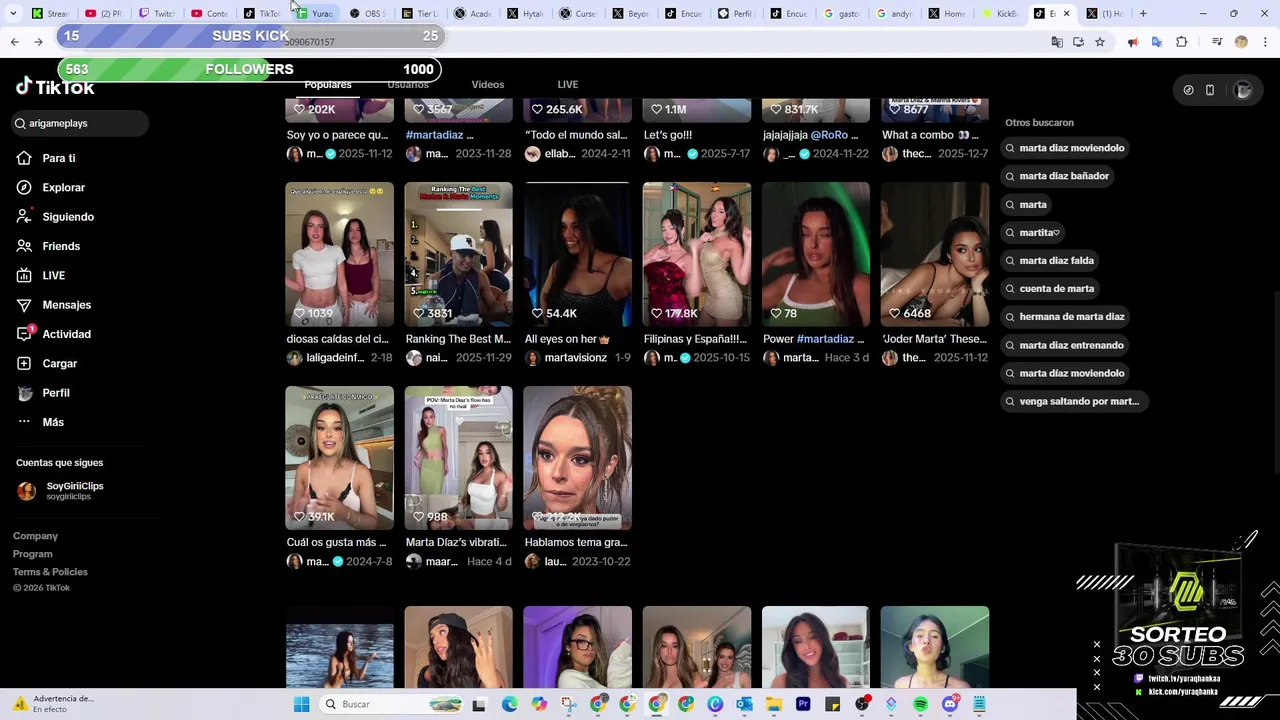Click the laligadeinf... username

(x=335, y=358)
